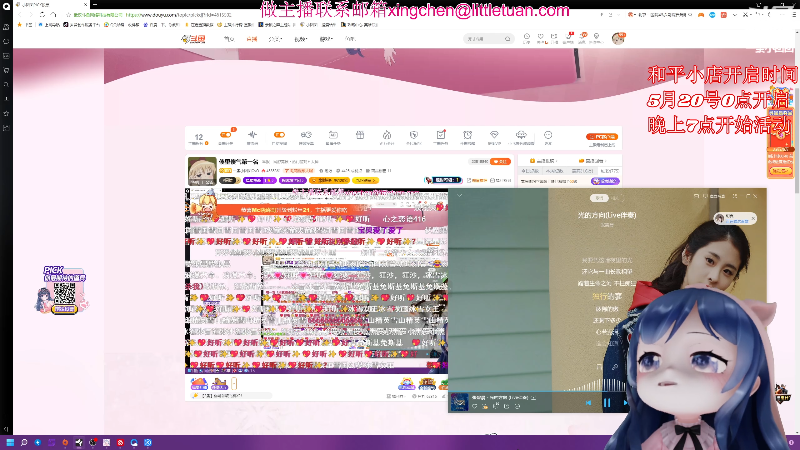Open the checklist task icon with red dot
Screen dimensions: 800x450
click(441, 136)
